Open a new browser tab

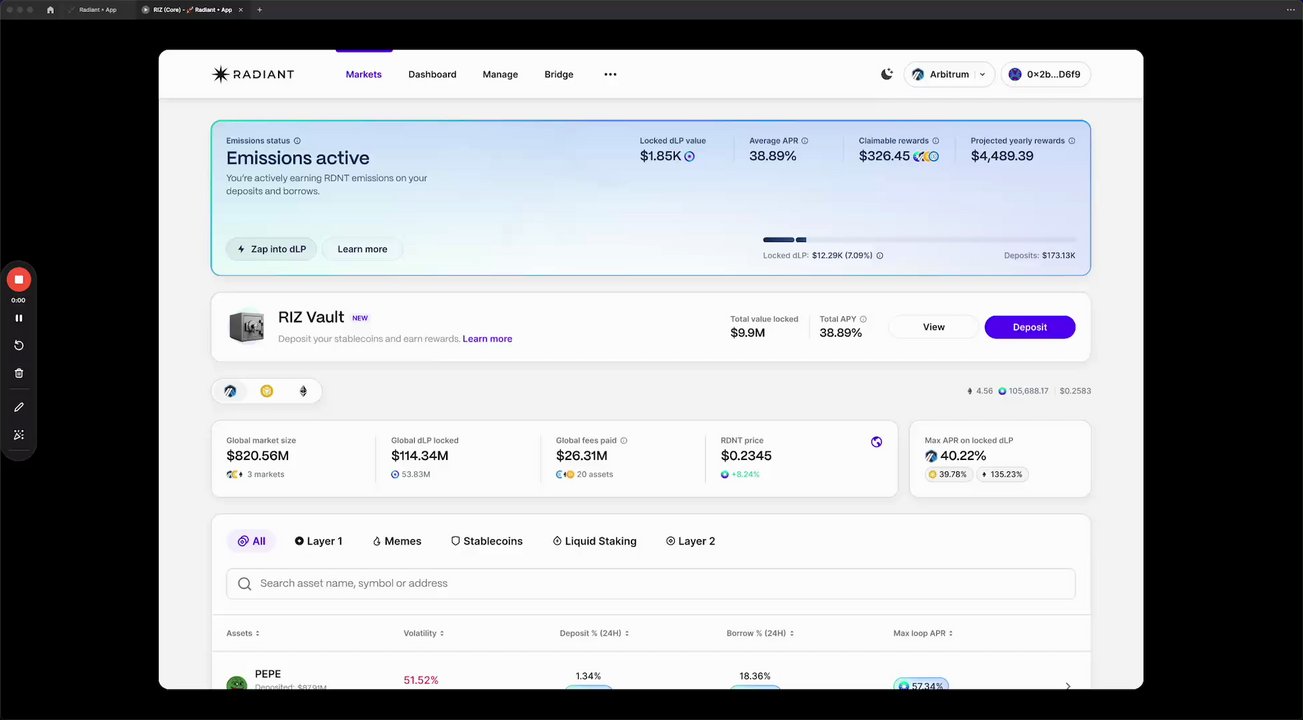[x=260, y=9]
